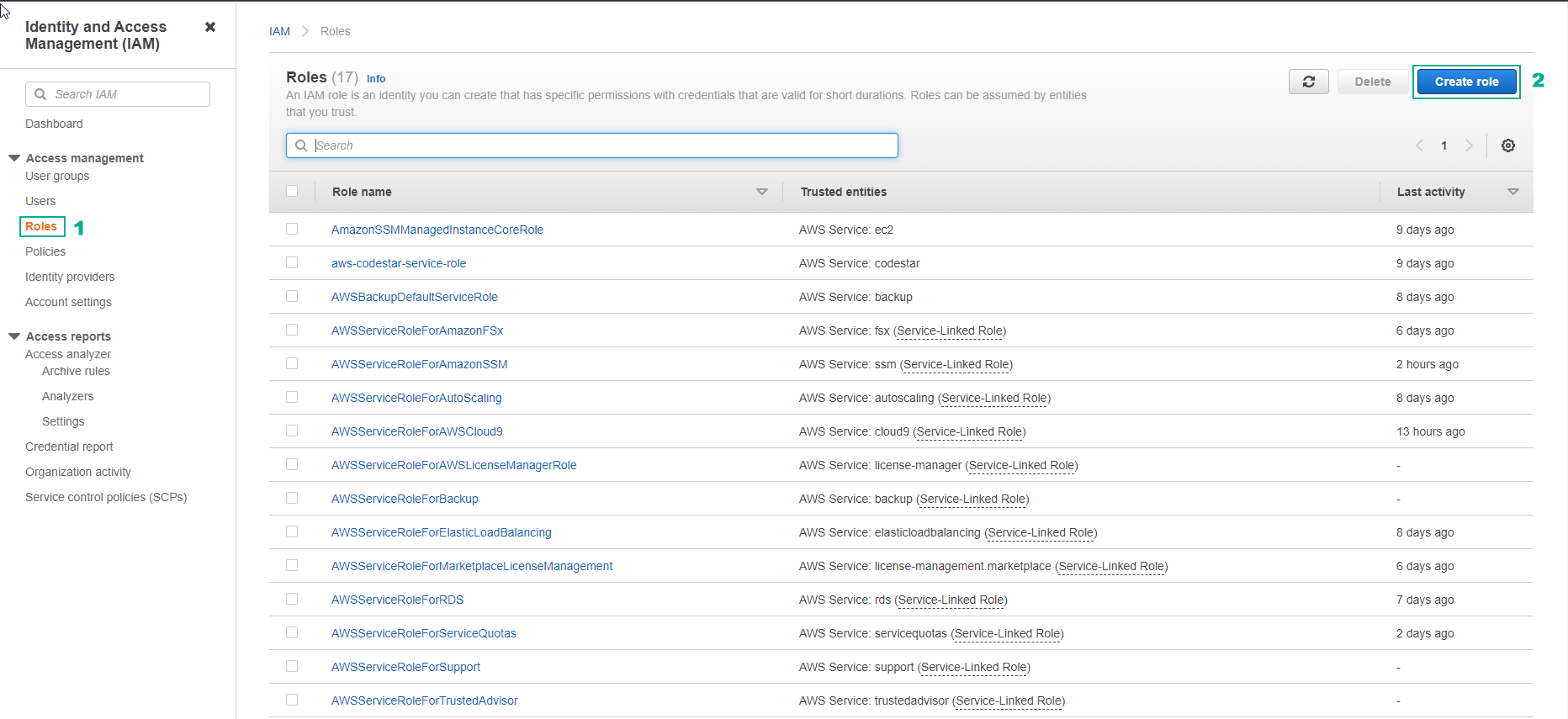Check the AWSServiceRoleForMarketplaceLicenseManagement row
The height and width of the screenshot is (719, 1568).
pyautogui.click(x=292, y=565)
